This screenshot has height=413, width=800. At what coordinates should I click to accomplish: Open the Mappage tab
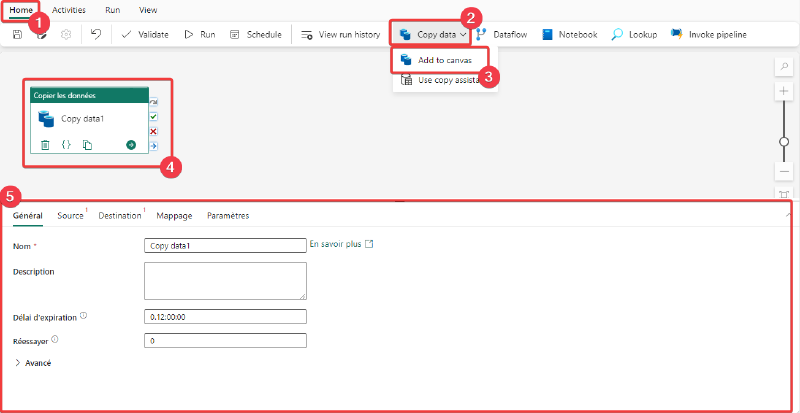(x=174, y=216)
